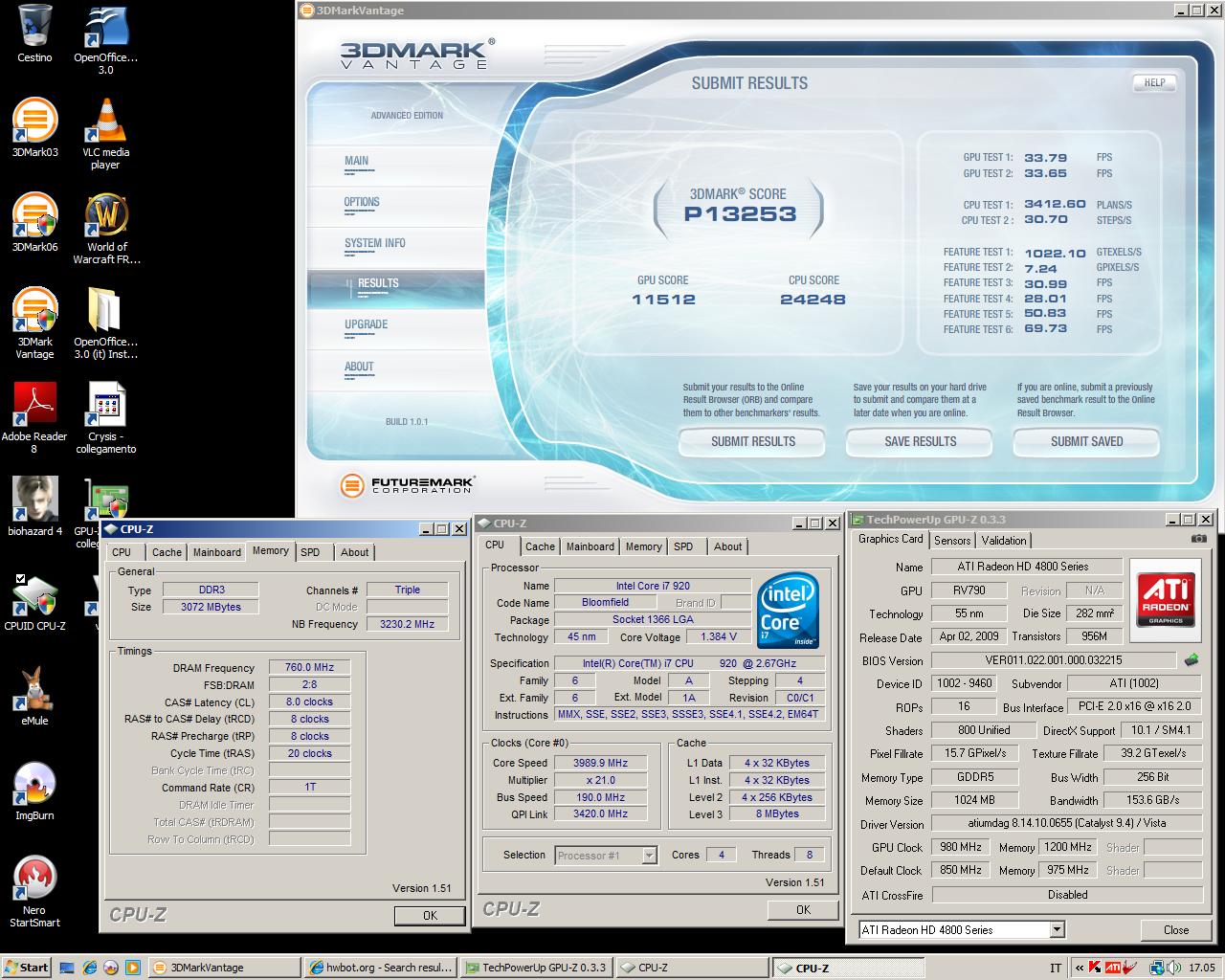Launch World of Warcraft shortcut
The height and width of the screenshot is (980, 1225).
106,229
